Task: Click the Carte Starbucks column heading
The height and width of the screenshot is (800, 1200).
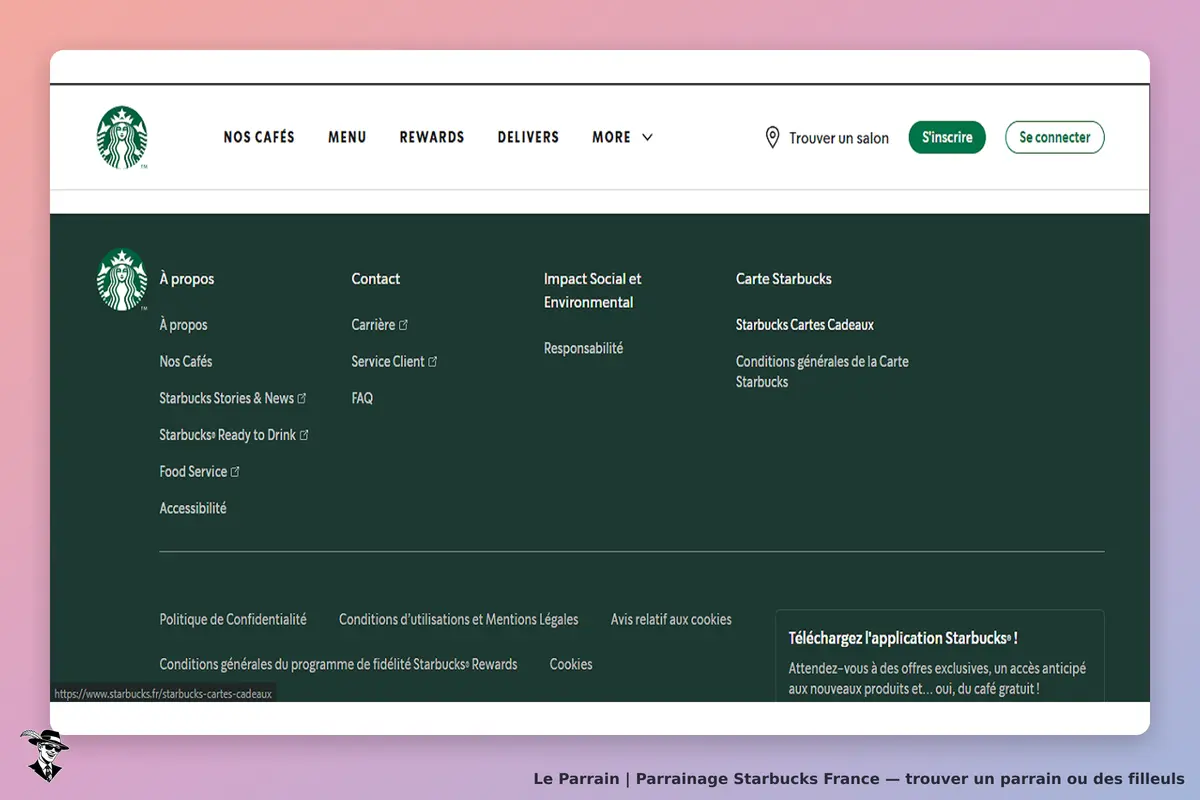Action: (x=784, y=279)
